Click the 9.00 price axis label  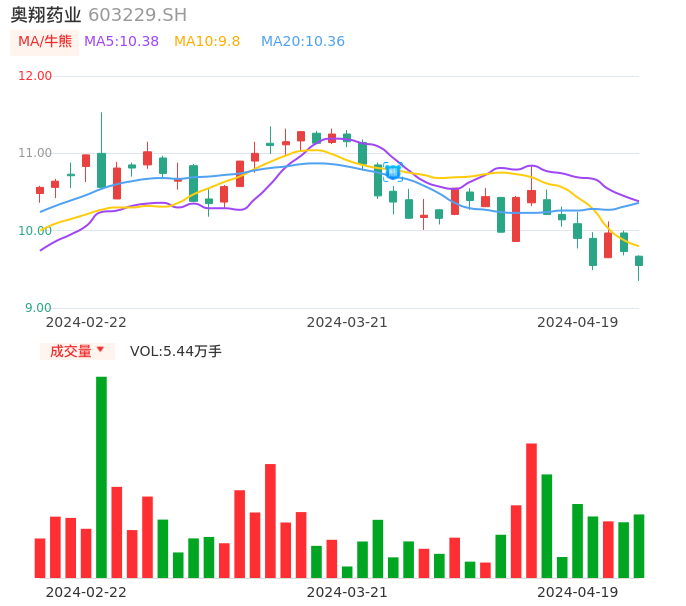tap(38, 308)
